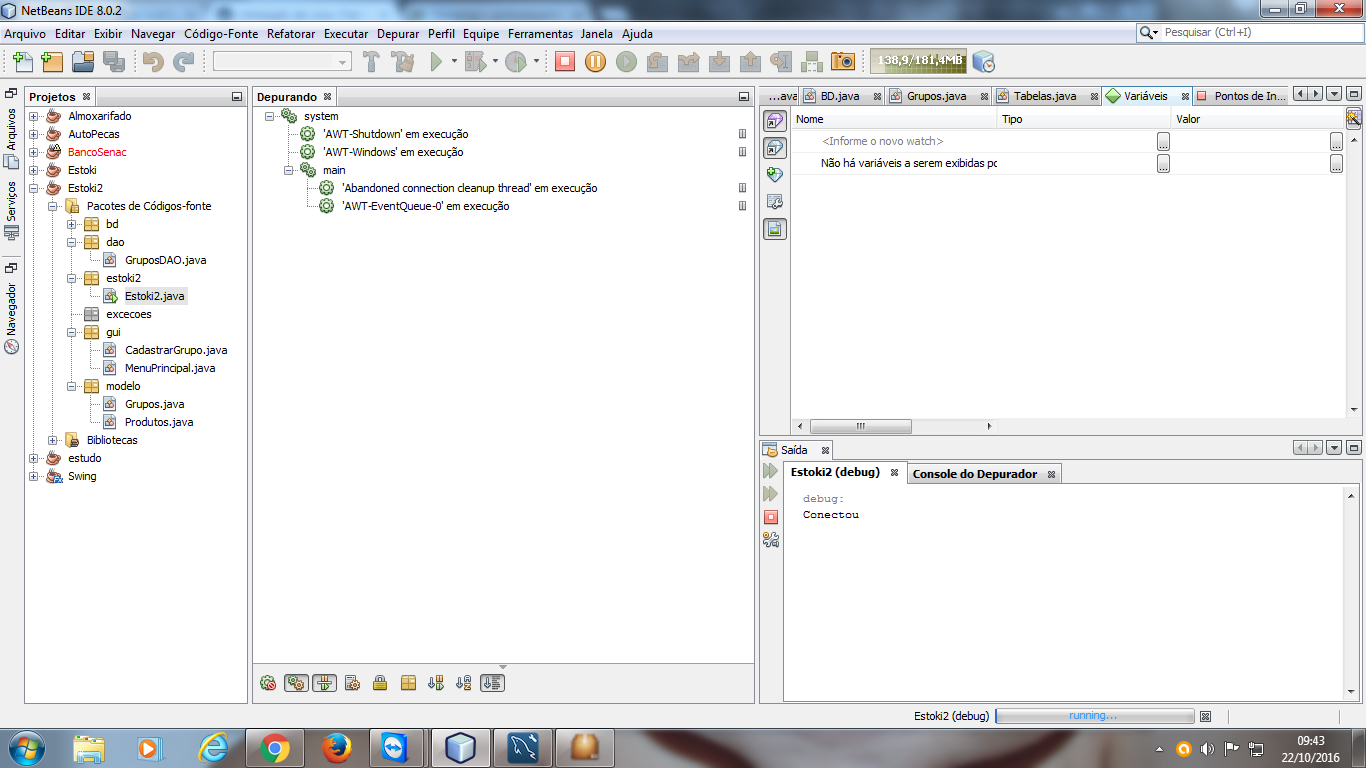
Task: Click the wrench options icon in Variáveis sidebar
Action: (x=775, y=201)
